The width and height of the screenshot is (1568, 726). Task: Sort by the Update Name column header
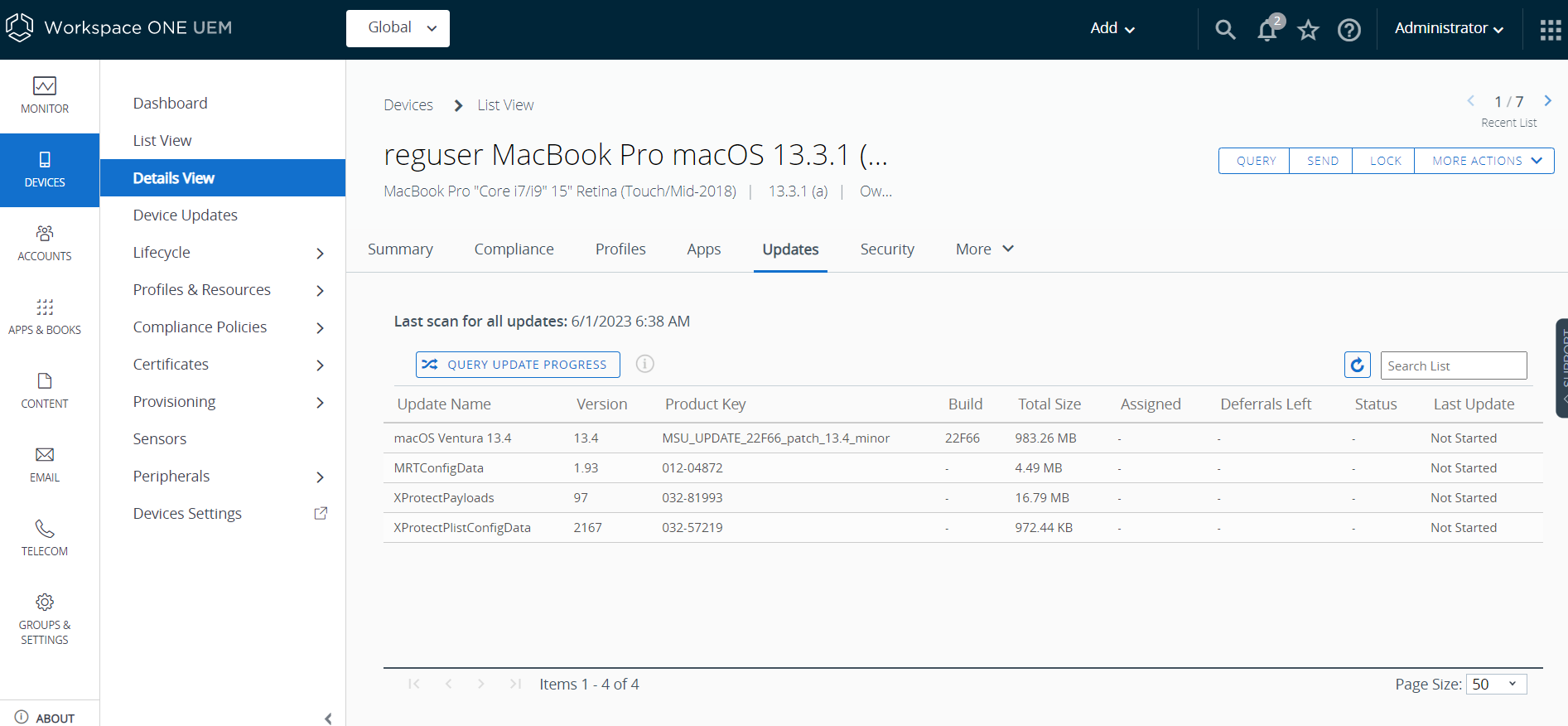tap(444, 404)
